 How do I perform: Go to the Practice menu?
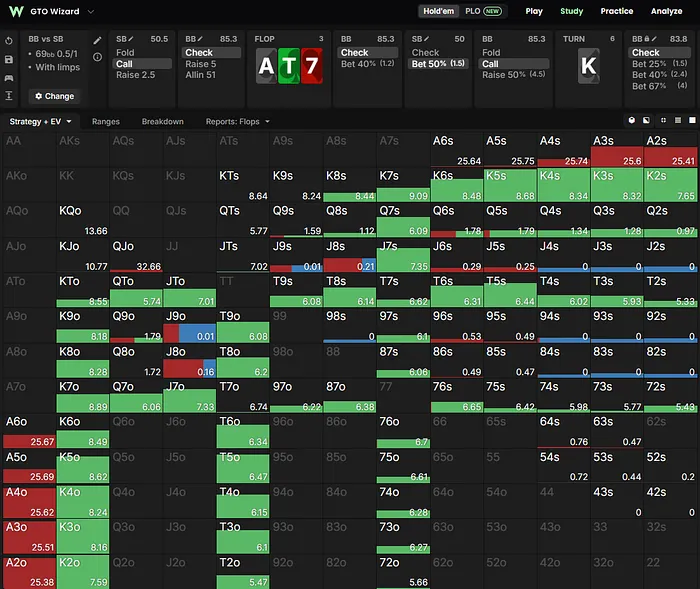617,11
